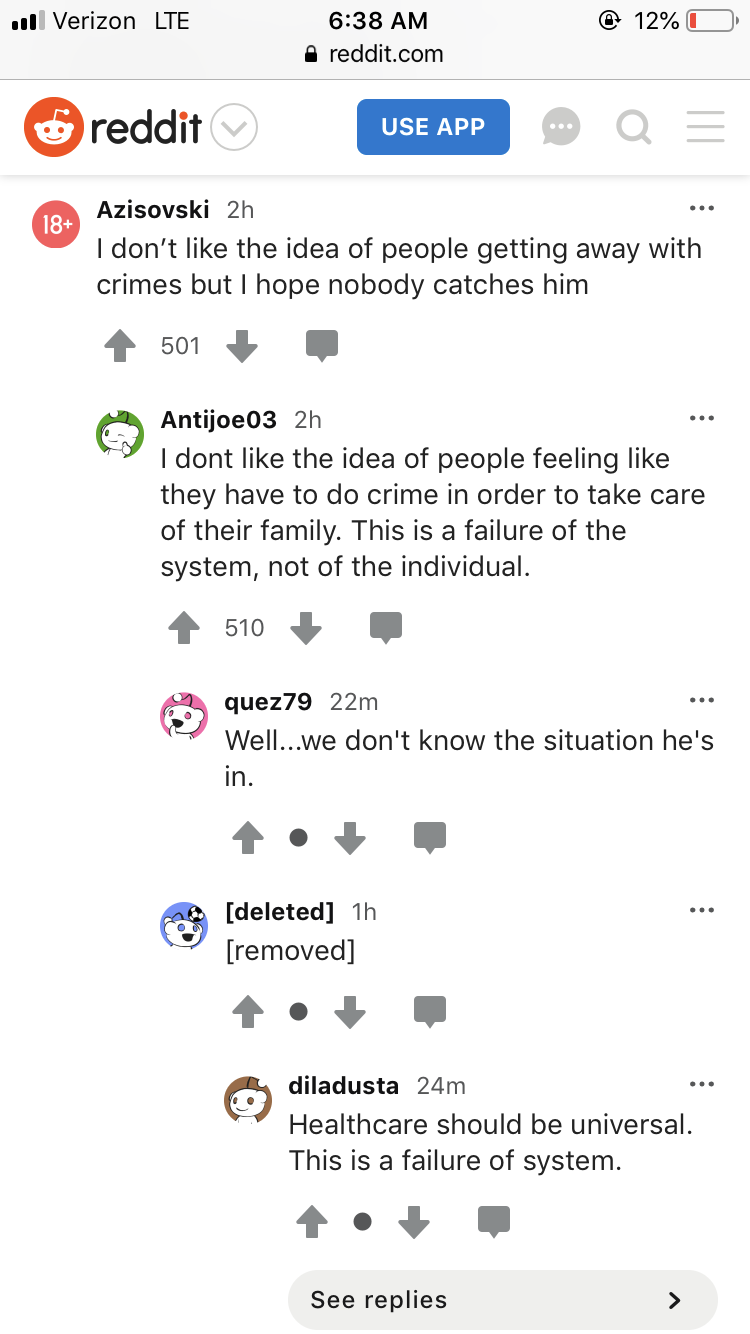Image resolution: width=750 pixels, height=1334 pixels.
Task: Open three-dot menu on quez79's comment
Action: pos(702,701)
